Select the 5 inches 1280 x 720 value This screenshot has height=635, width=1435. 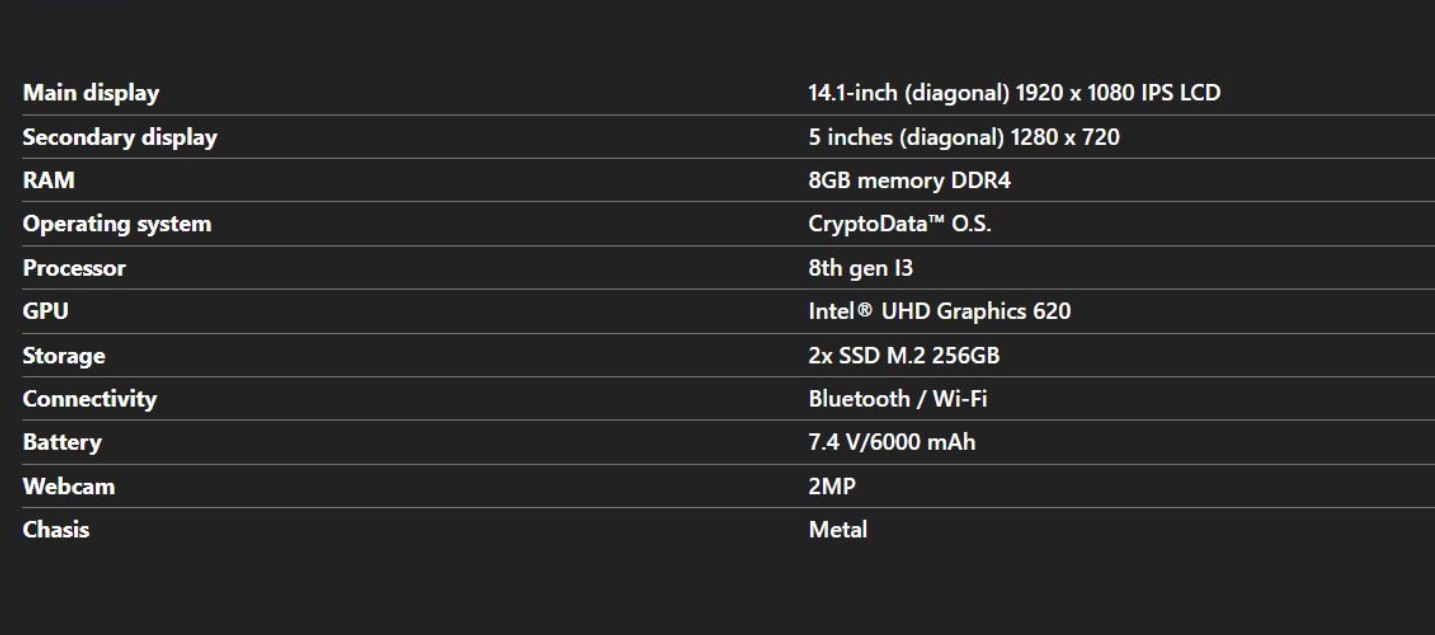pos(964,137)
